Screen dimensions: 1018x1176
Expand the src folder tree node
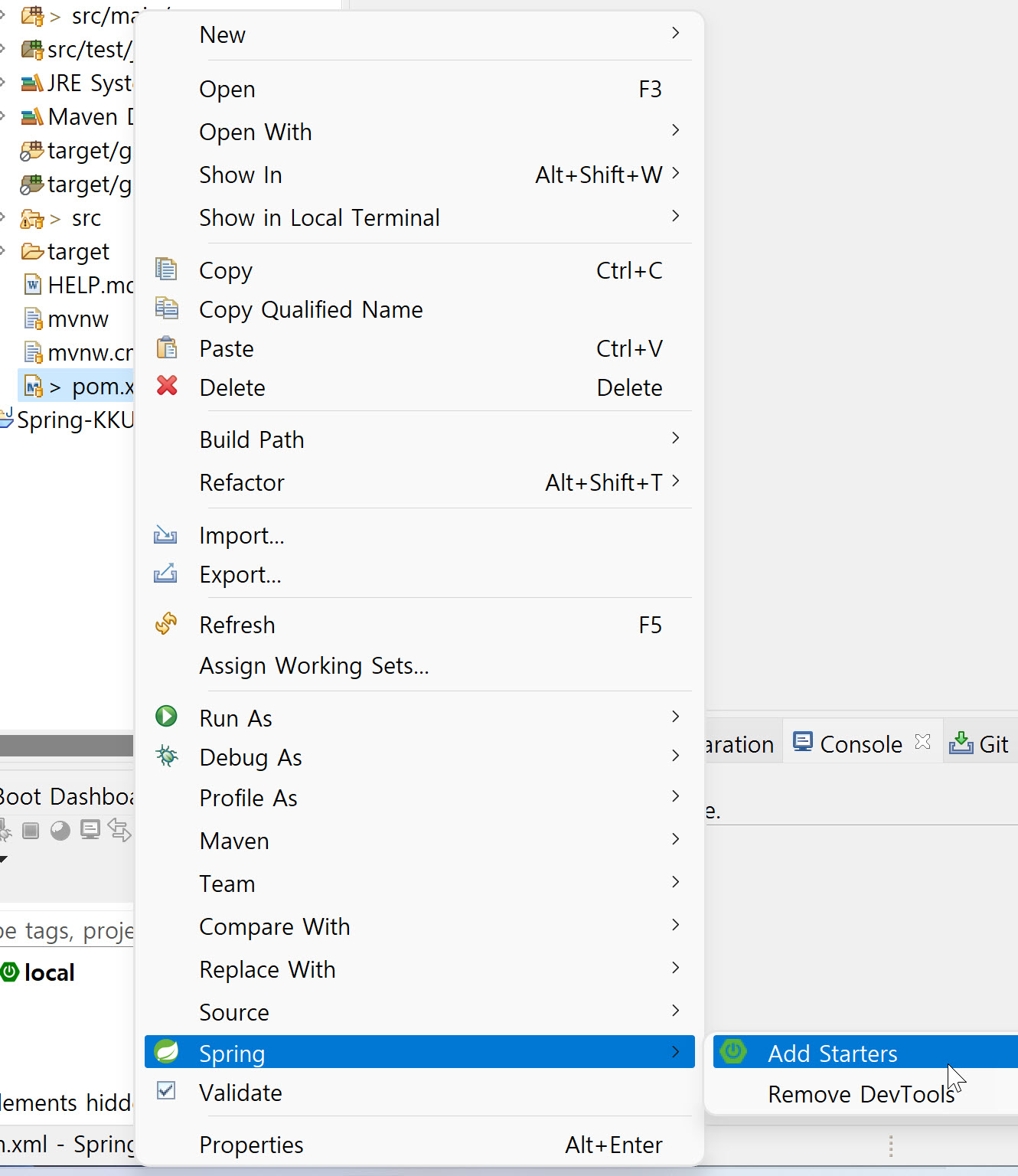(4, 217)
